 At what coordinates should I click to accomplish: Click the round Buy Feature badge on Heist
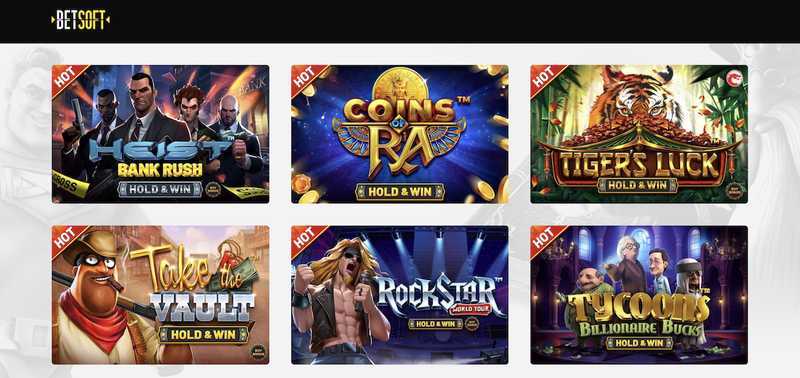coord(214,189)
